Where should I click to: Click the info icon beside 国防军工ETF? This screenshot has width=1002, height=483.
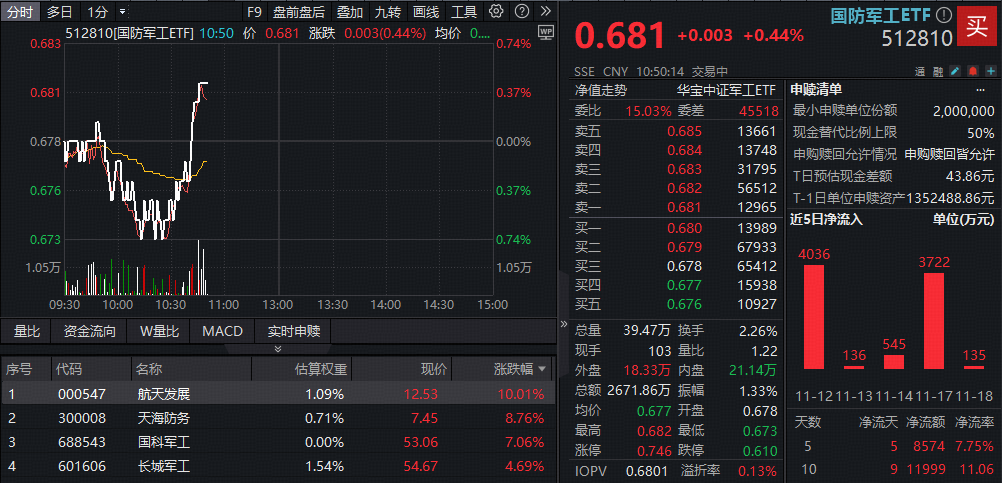[943, 14]
